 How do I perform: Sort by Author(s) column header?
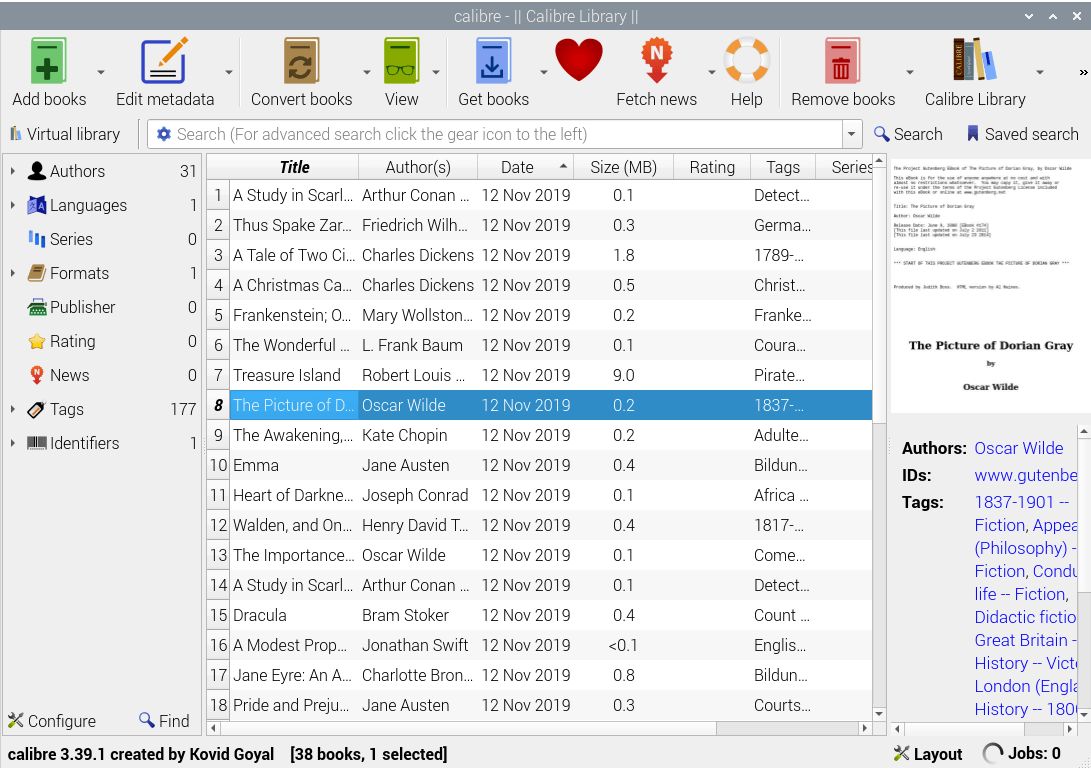point(418,168)
